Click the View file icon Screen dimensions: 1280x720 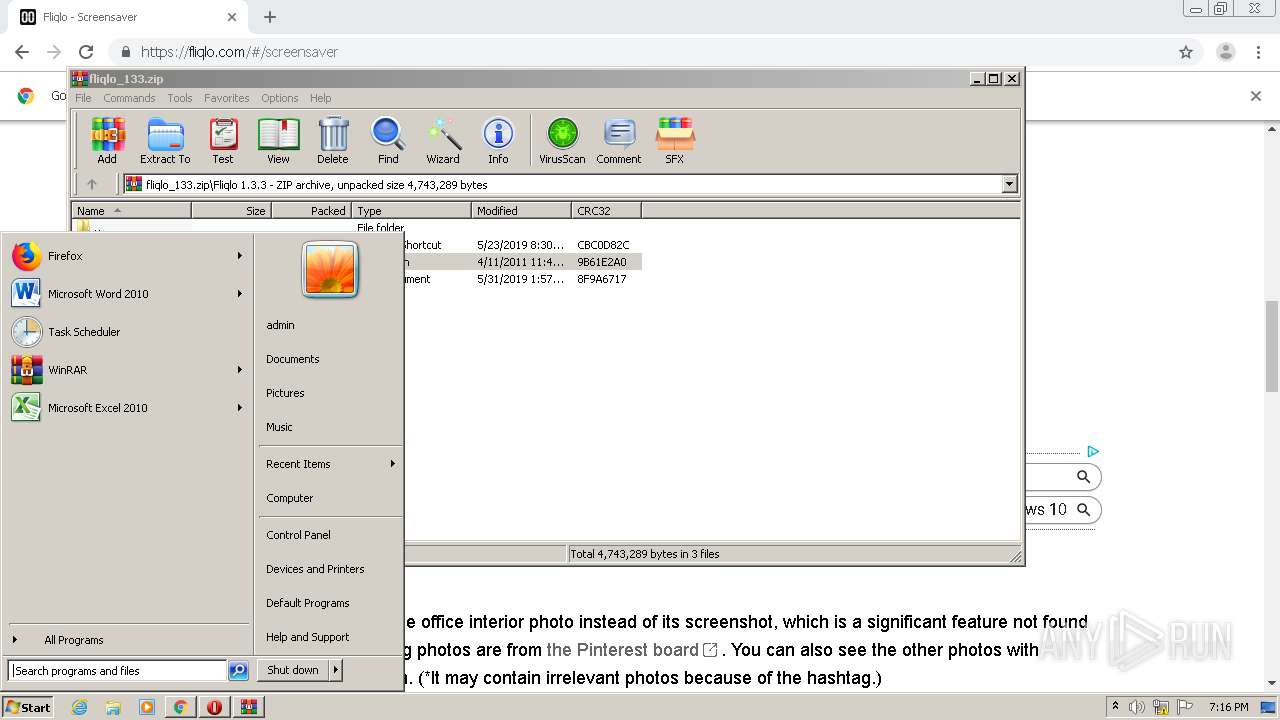click(x=278, y=140)
